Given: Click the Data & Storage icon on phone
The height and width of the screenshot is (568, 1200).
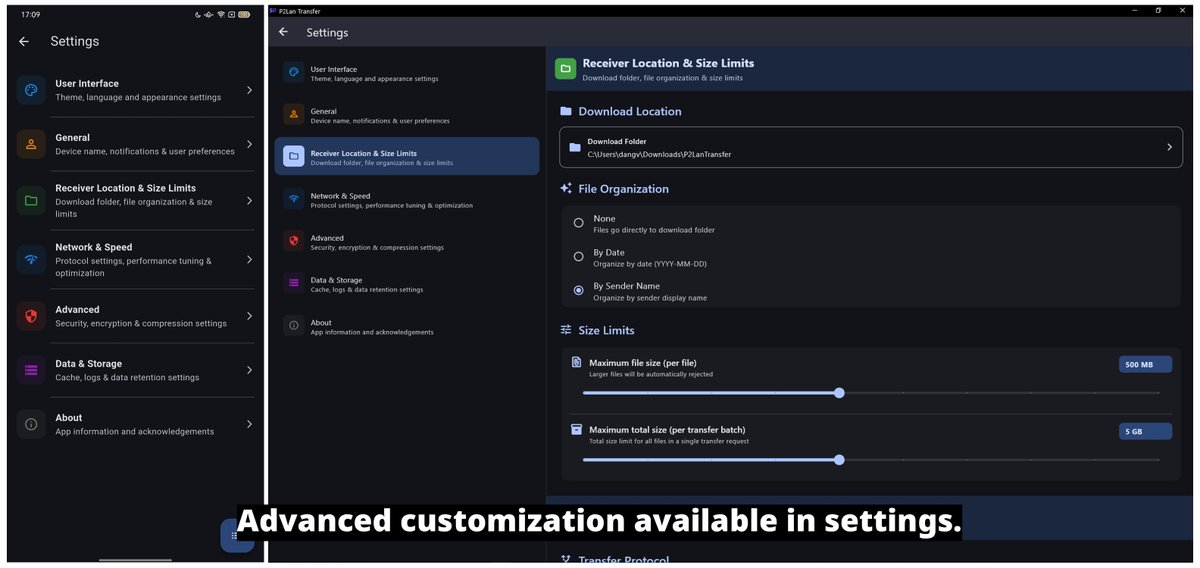Looking at the screenshot, I should click(x=31, y=370).
